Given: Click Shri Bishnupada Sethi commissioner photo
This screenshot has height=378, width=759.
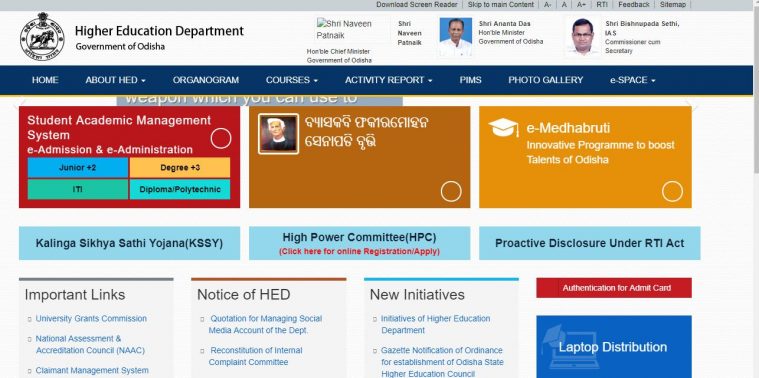Looking at the screenshot, I should click(582, 37).
